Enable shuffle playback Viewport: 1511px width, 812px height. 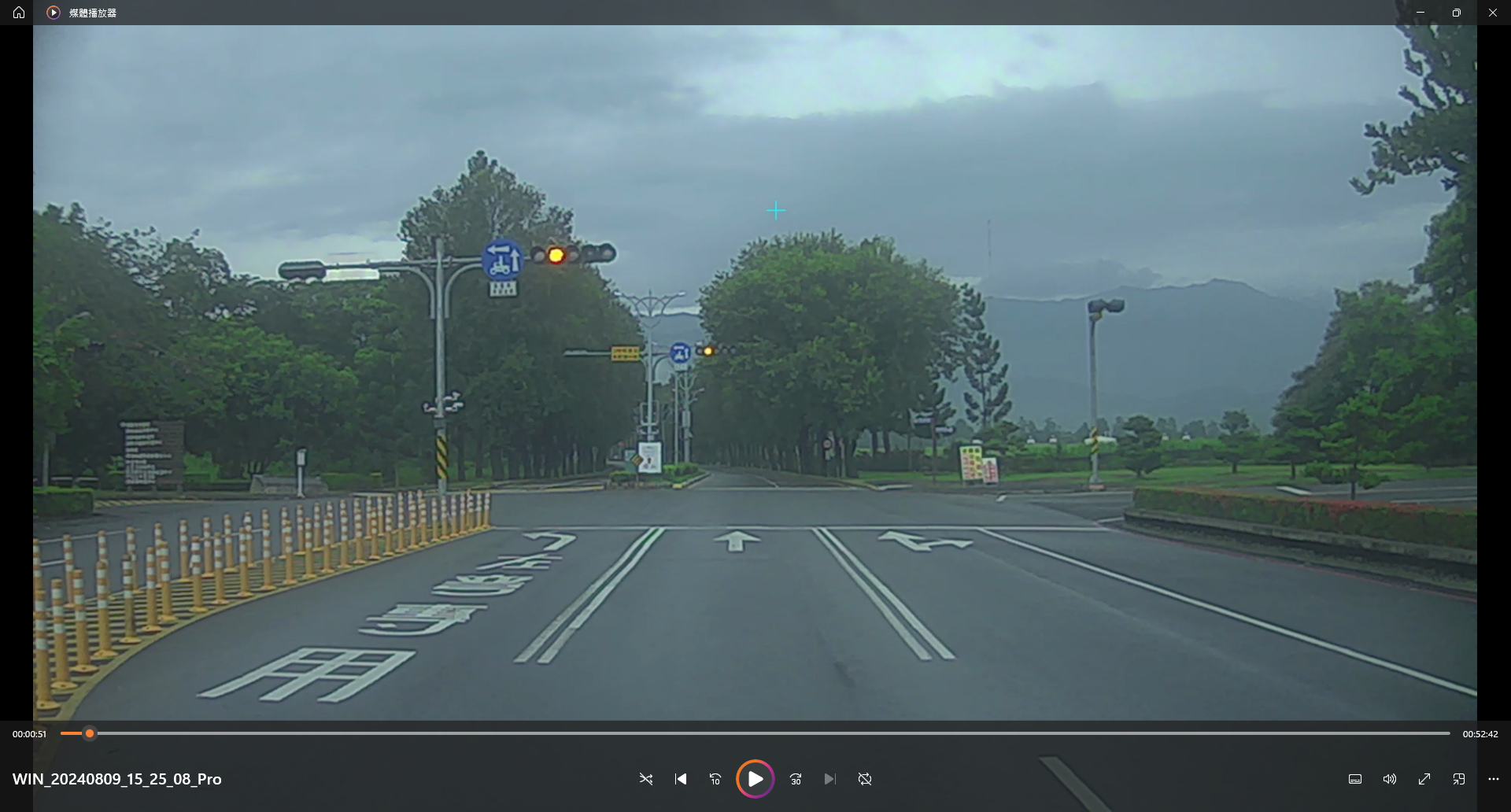pos(646,779)
